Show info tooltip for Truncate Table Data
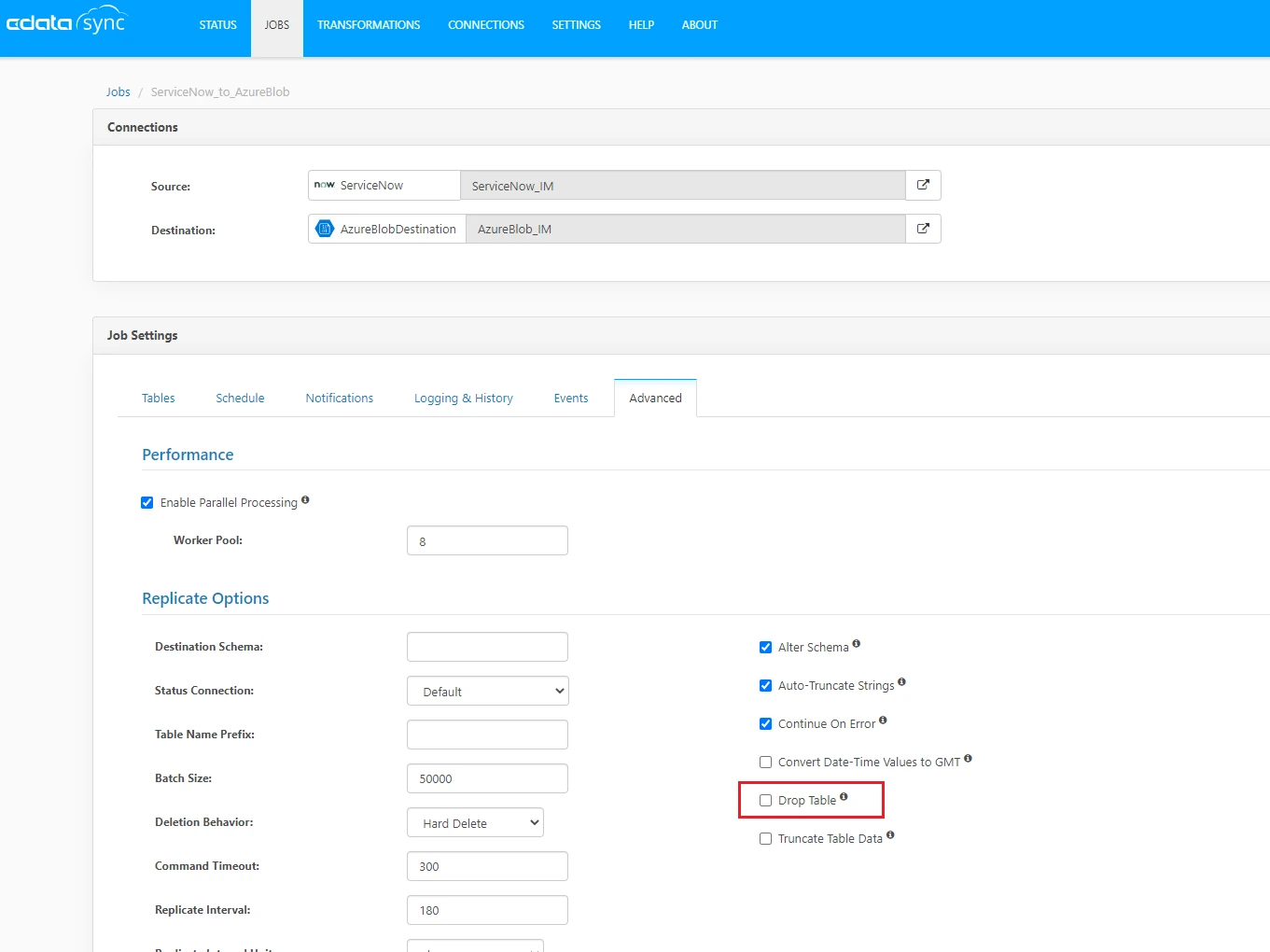1270x952 pixels. (890, 835)
